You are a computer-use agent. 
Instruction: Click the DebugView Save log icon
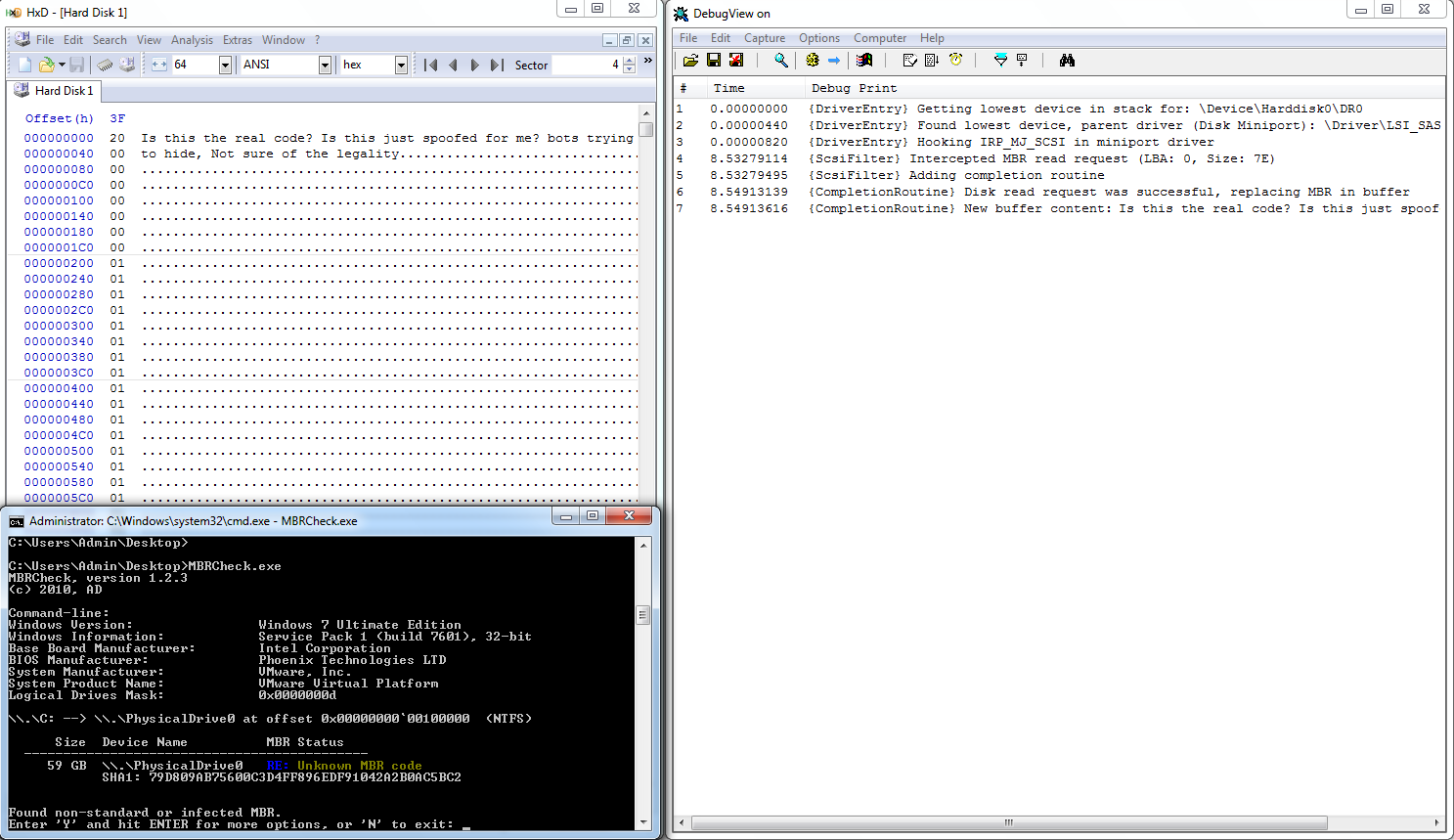point(714,61)
